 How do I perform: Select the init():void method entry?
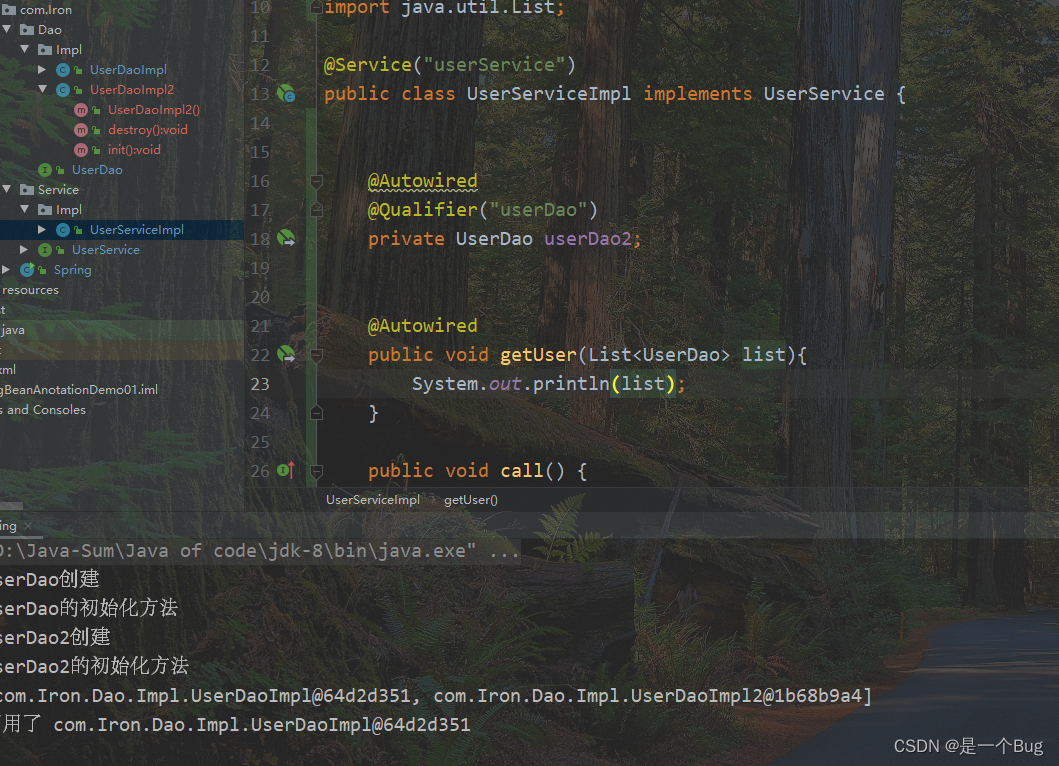tap(134, 149)
